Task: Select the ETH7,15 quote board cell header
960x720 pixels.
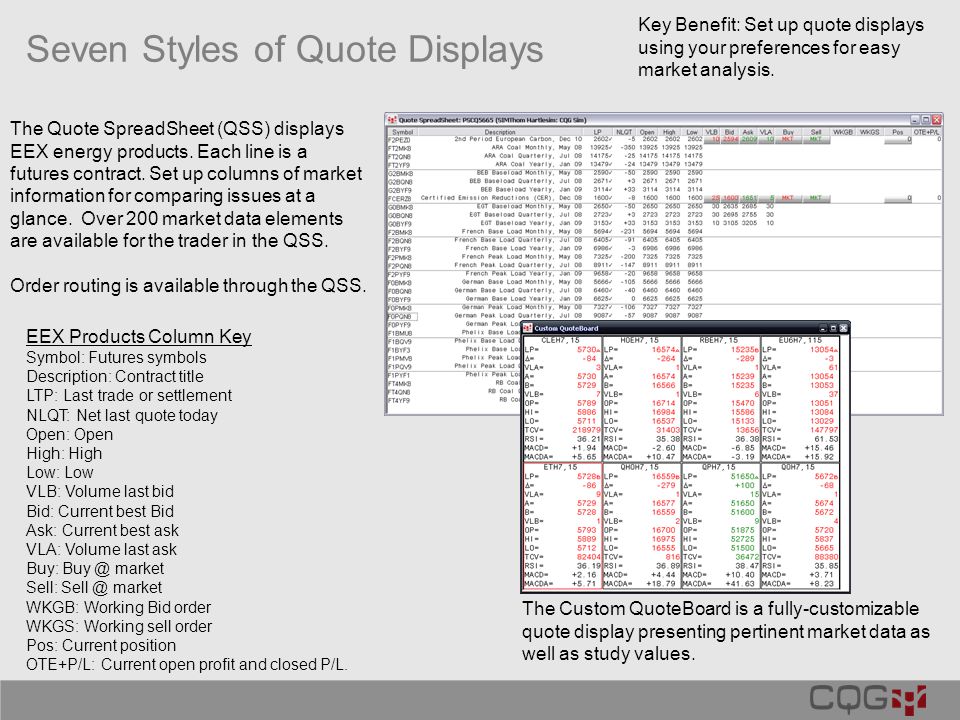Action: pos(562,467)
